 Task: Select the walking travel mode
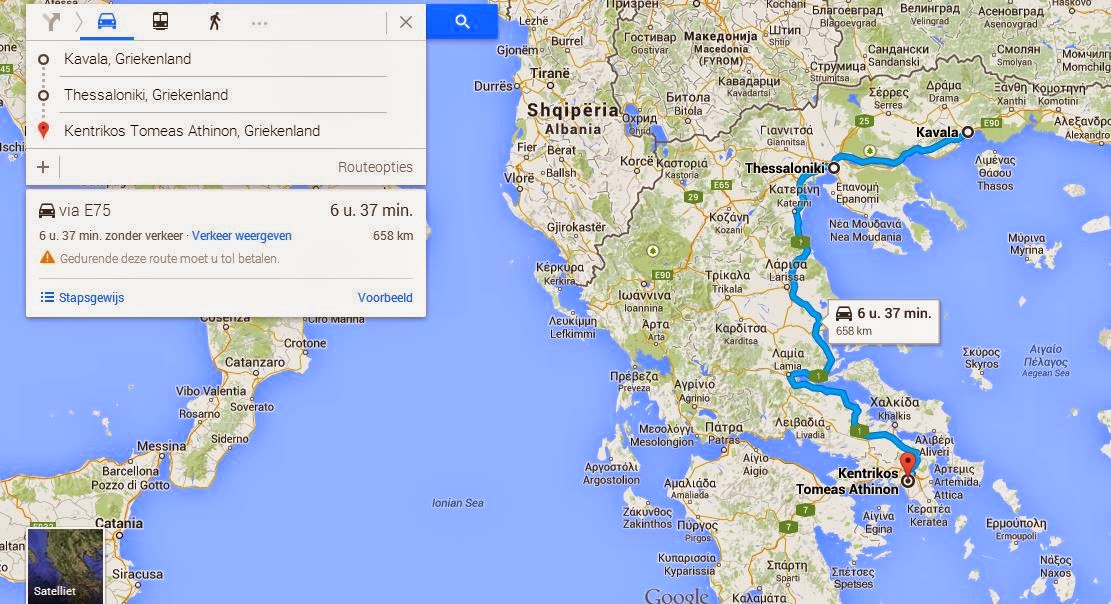click(215, 21)
